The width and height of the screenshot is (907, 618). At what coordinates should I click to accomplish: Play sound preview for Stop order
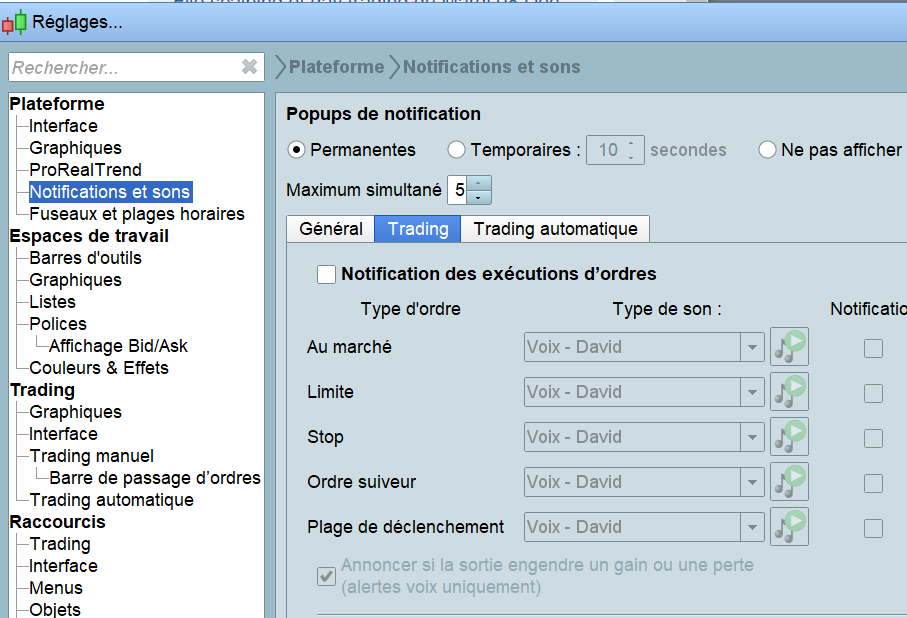[x=789, y=437]
